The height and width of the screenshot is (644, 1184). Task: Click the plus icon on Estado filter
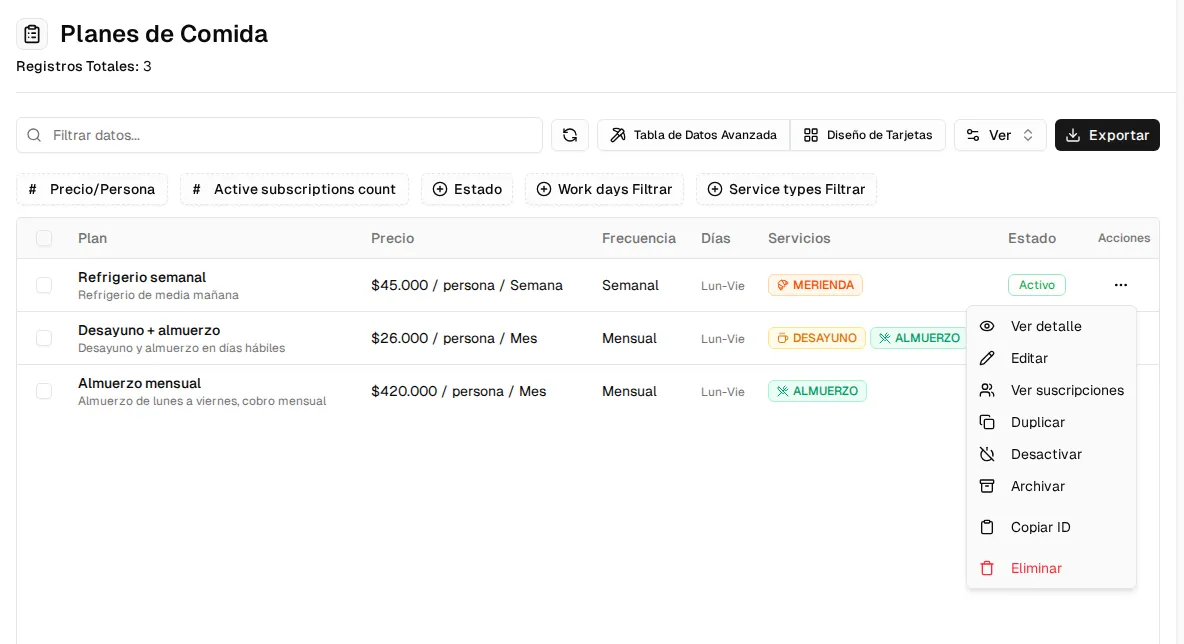(439, 190)
